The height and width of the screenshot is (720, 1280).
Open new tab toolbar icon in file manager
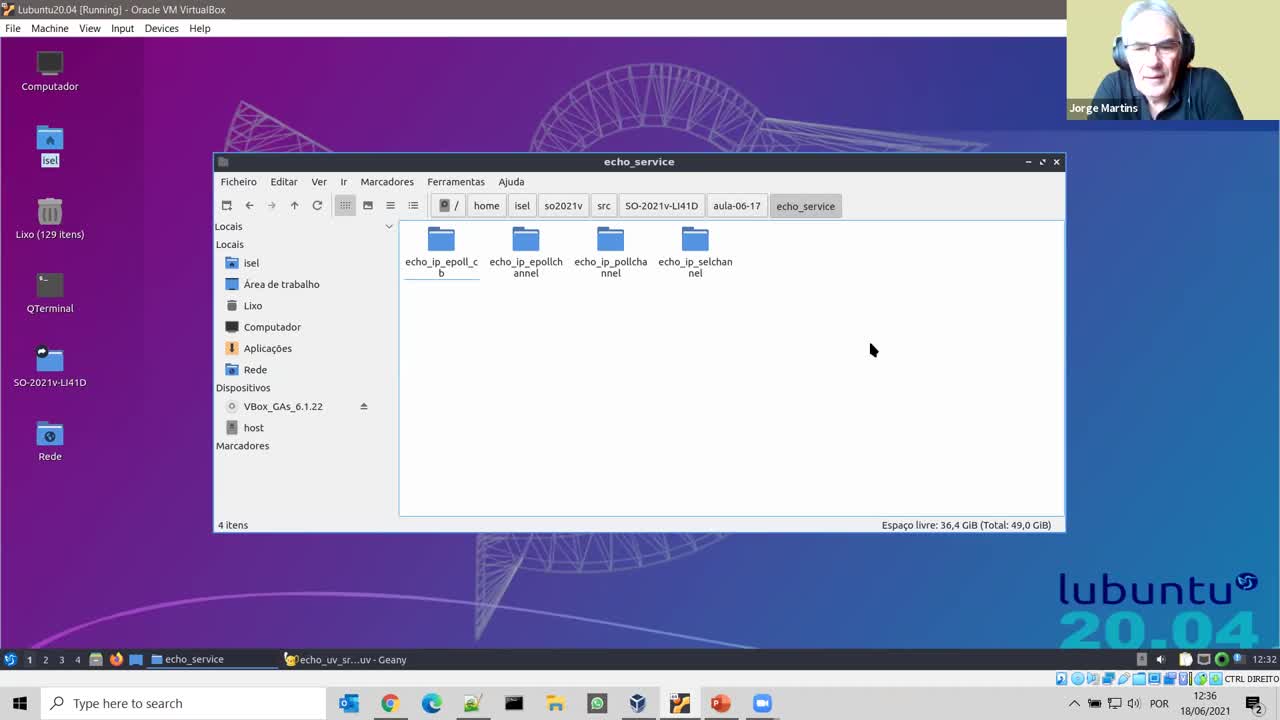[227, 206]
